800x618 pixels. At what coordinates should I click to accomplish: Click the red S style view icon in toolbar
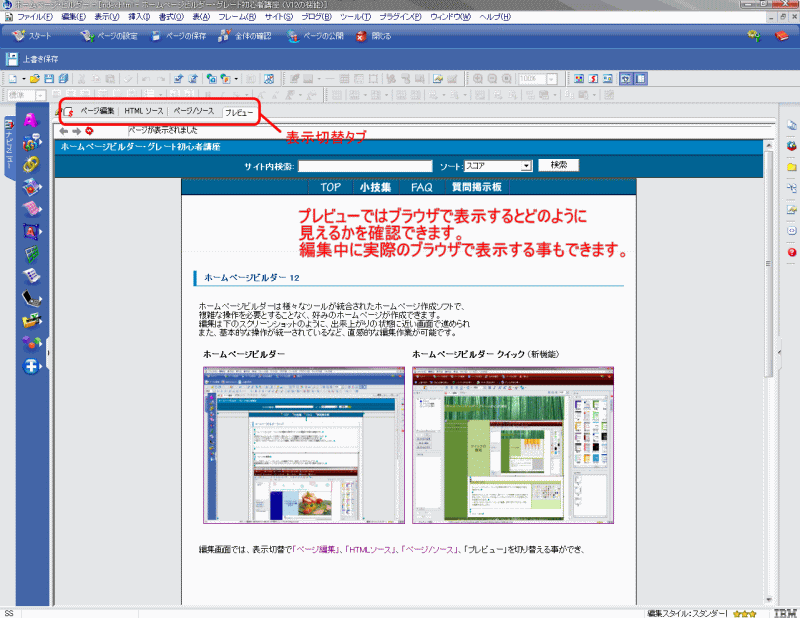point(593,79)
